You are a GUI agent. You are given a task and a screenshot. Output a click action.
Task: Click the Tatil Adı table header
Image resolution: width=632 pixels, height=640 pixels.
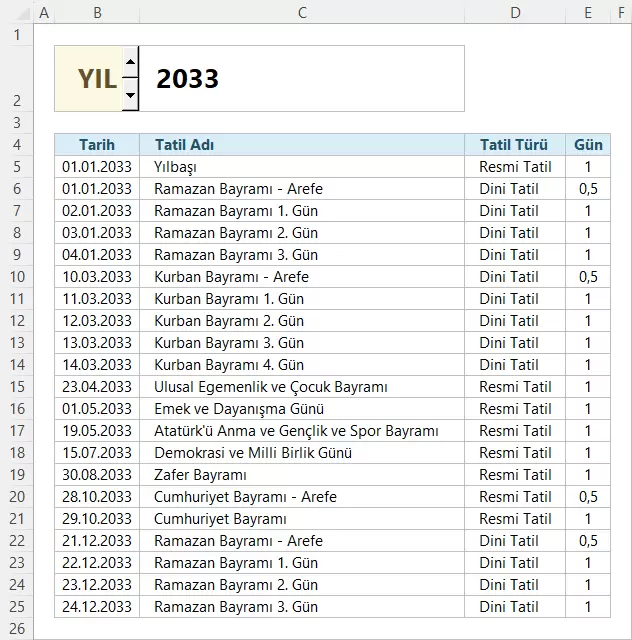302,144
